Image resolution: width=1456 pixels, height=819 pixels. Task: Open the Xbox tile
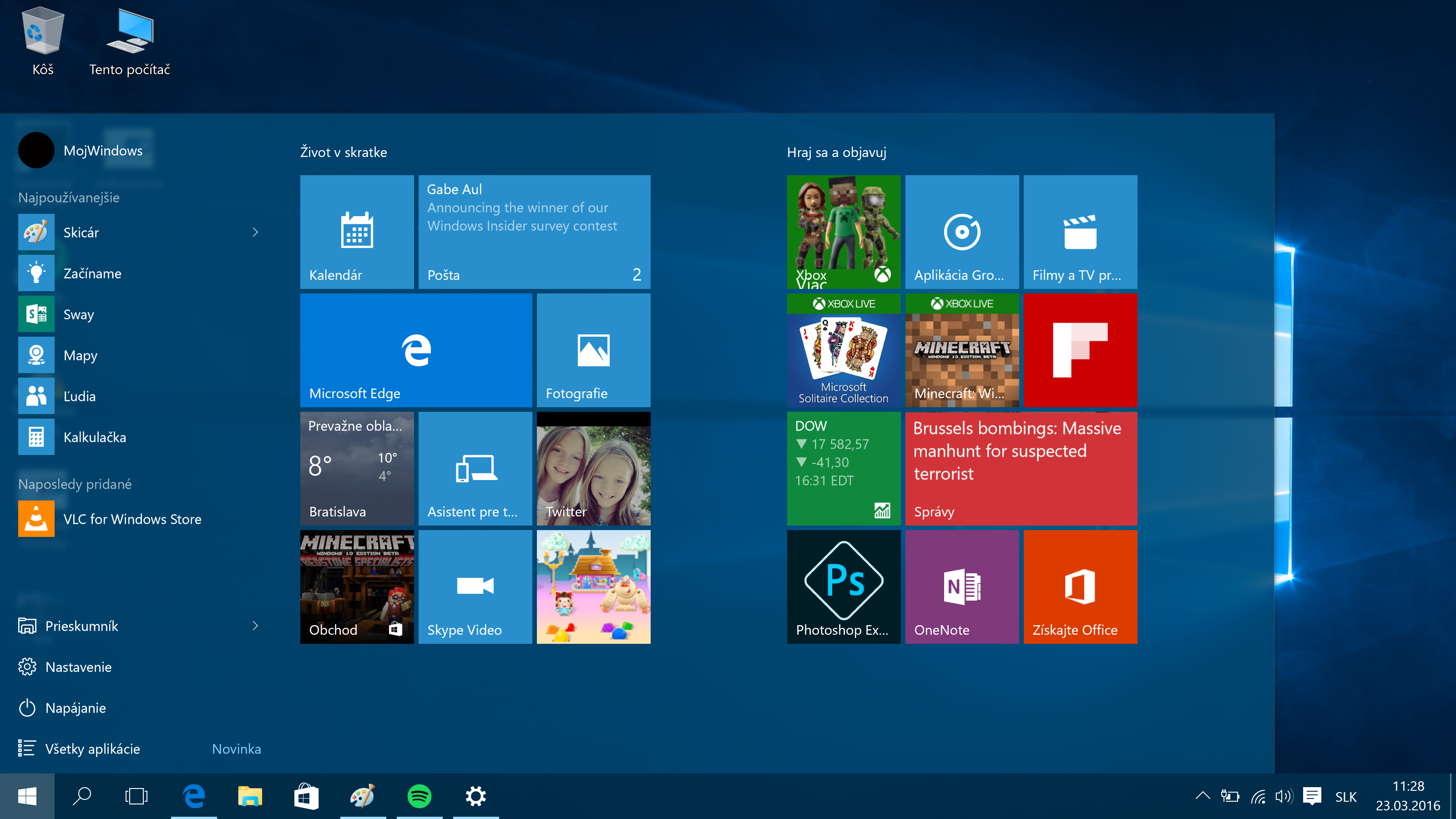(x=843, y=232)
